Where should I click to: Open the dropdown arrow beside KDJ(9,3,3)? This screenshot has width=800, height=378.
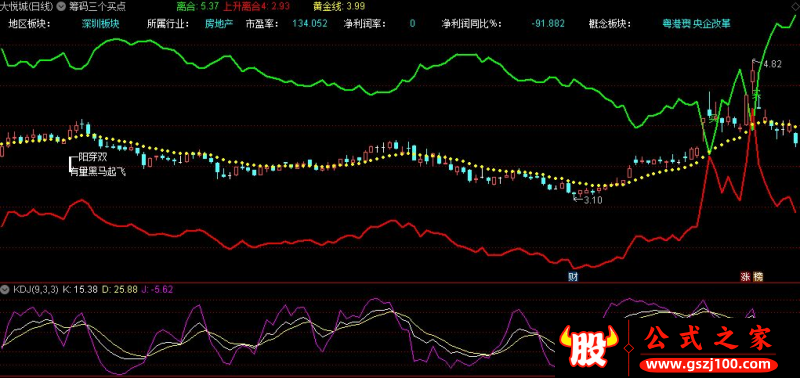click(6, 290)
